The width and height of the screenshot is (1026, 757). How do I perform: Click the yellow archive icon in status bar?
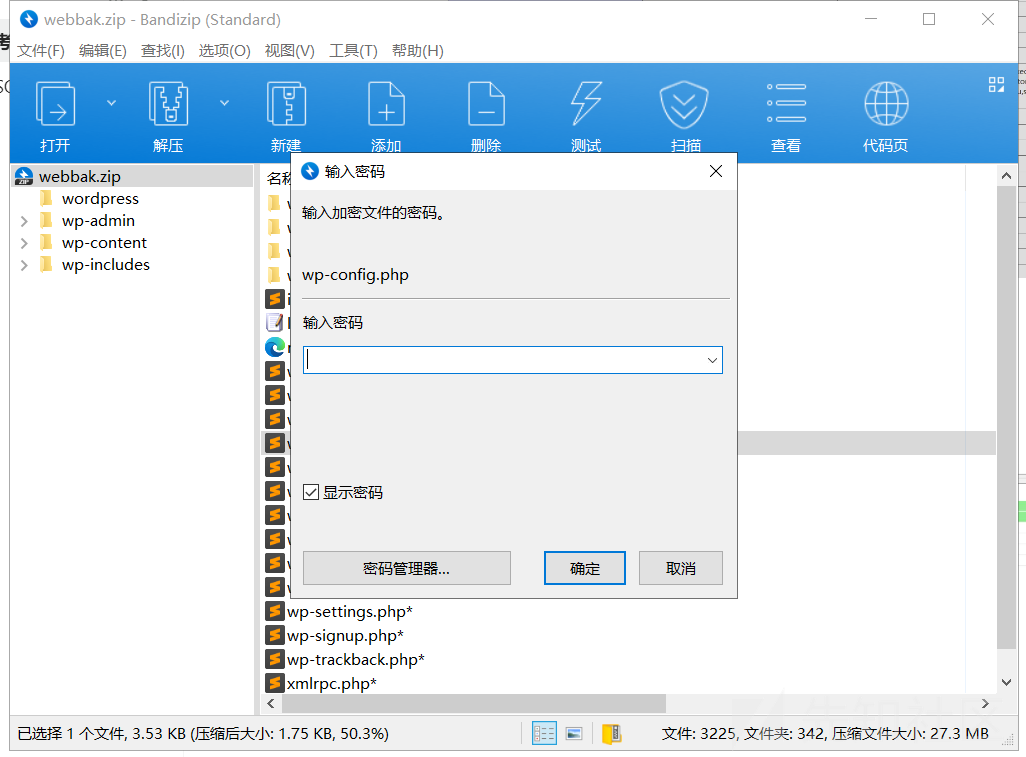(x=611, y=733)
